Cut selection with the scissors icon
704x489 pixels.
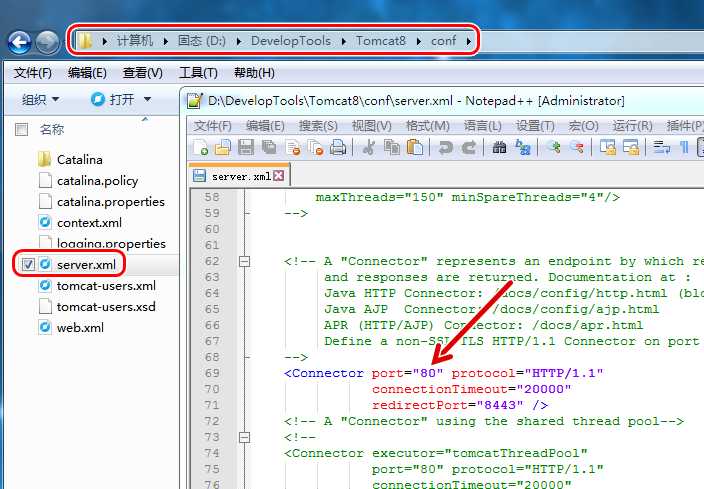pyautogui.click(x=369, y=147)
